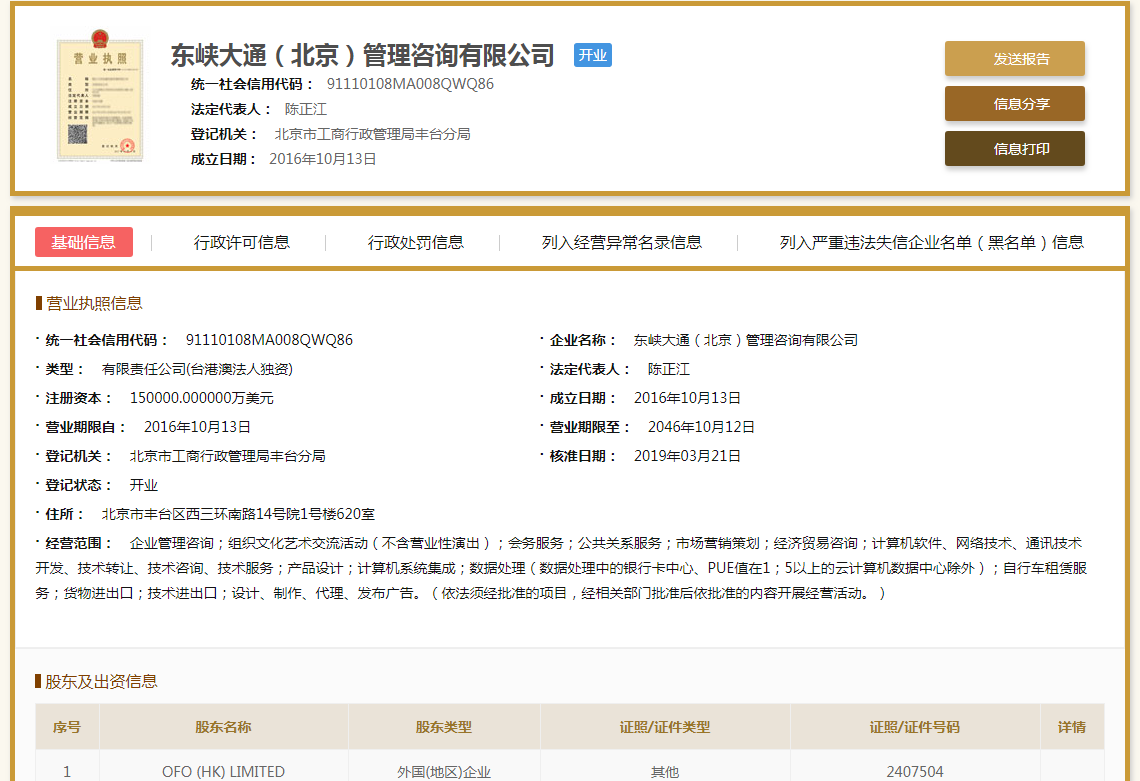
Task: Click the 开业 status badge beside company name
Action: click(x=593, y=55)
